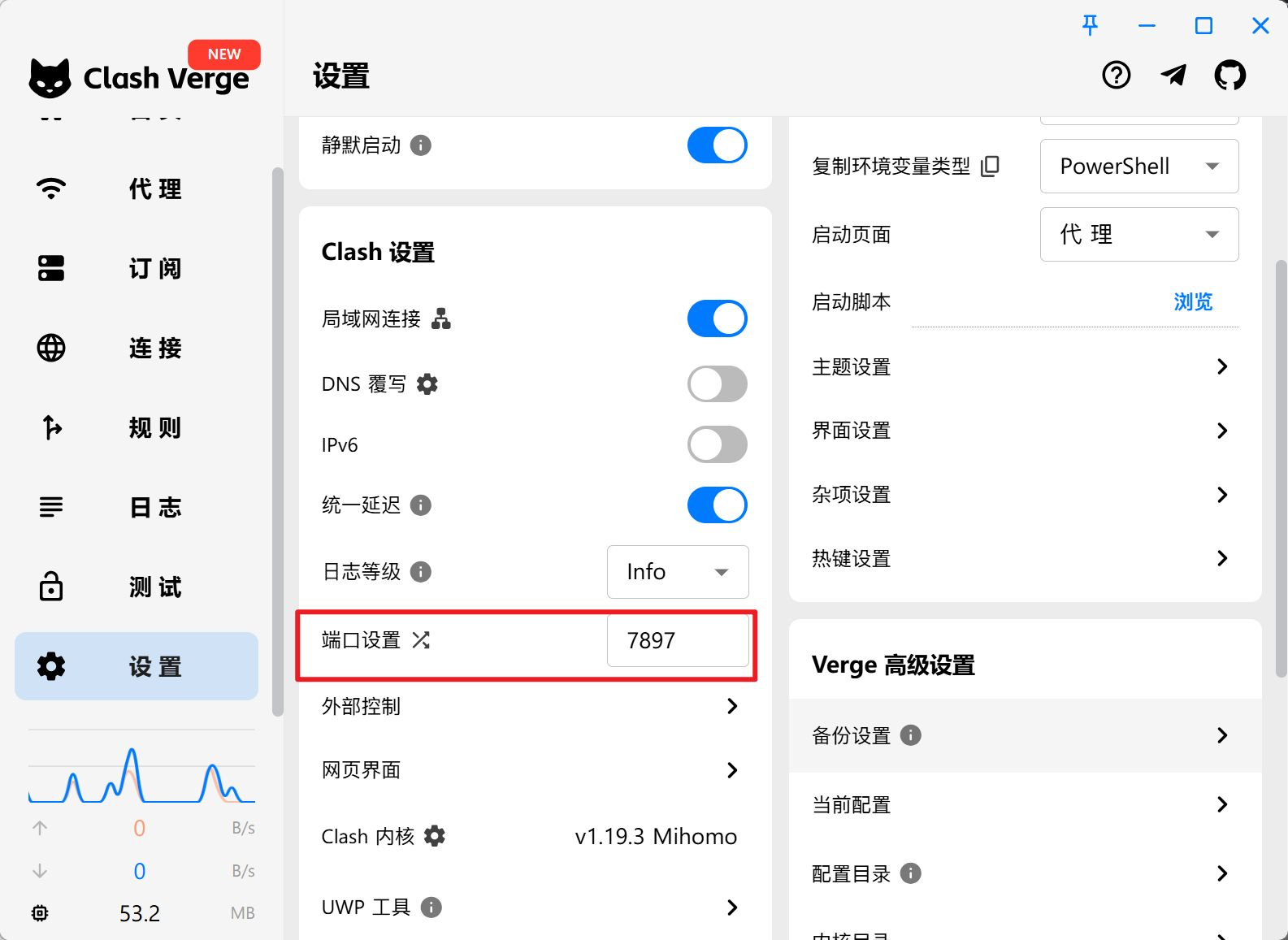Go to 日志 page in sidebar
Image resolution: width=1288 pixels, height=940 pixels.
click(x=137, y=507)
